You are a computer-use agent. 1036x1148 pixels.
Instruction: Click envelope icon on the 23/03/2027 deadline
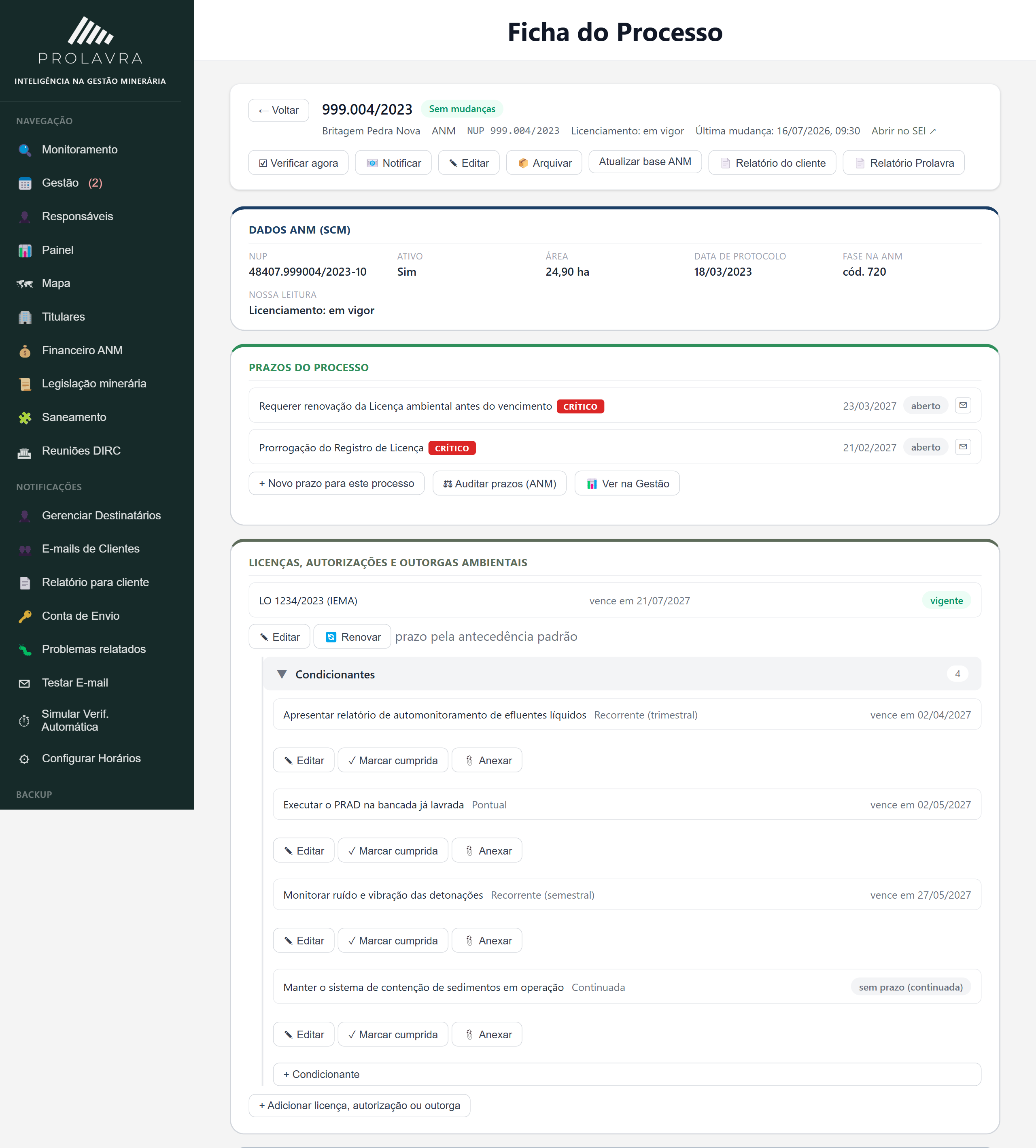point(963,406)
